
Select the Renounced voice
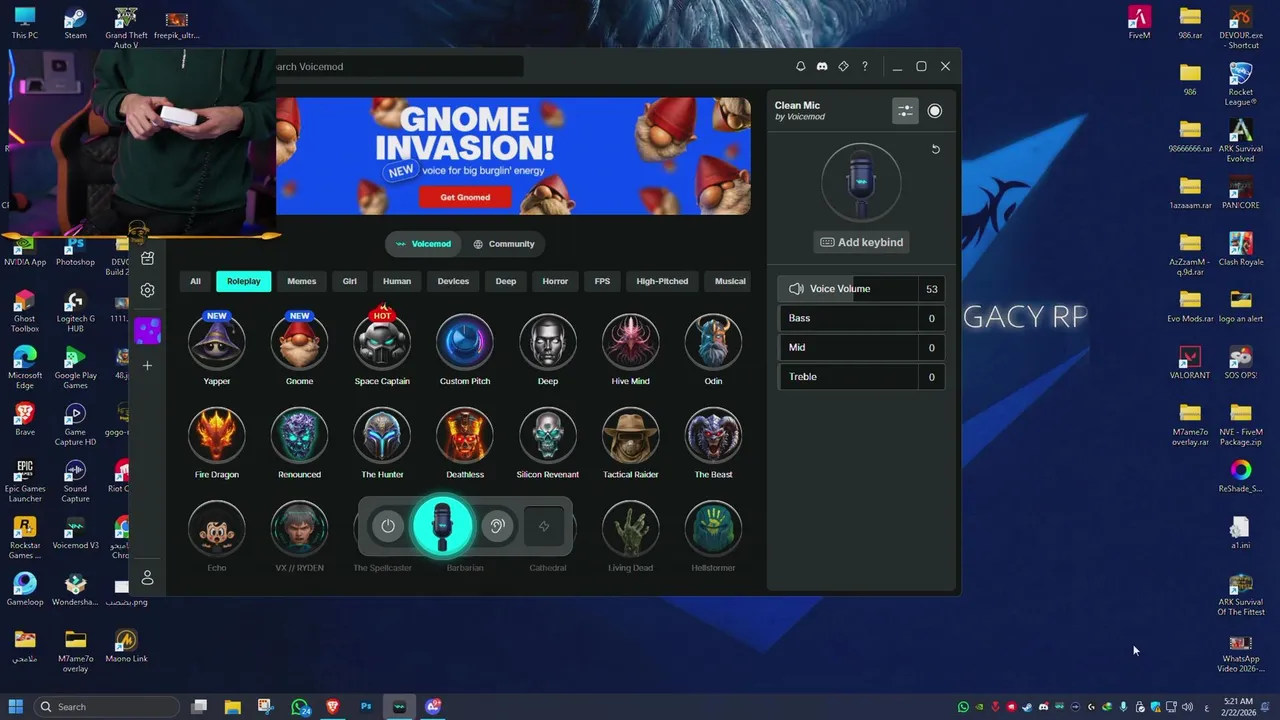pos(299,435)
